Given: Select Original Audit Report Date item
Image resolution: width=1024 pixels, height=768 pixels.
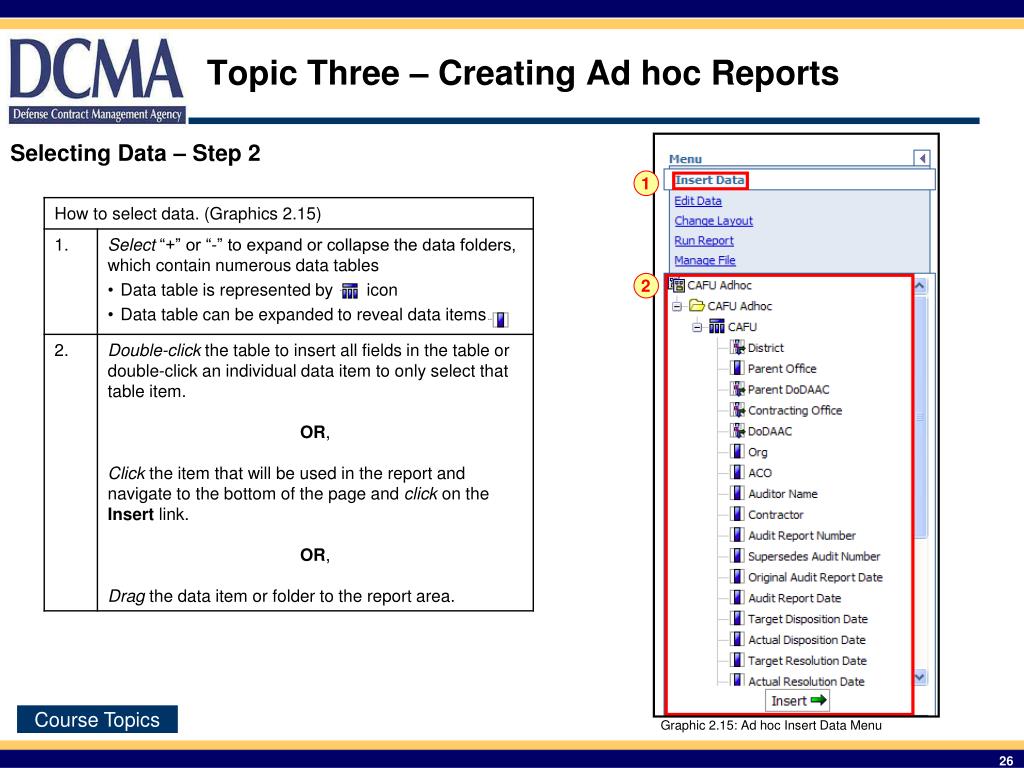Looking at the screenshot, I should click(x=815, y=578).
